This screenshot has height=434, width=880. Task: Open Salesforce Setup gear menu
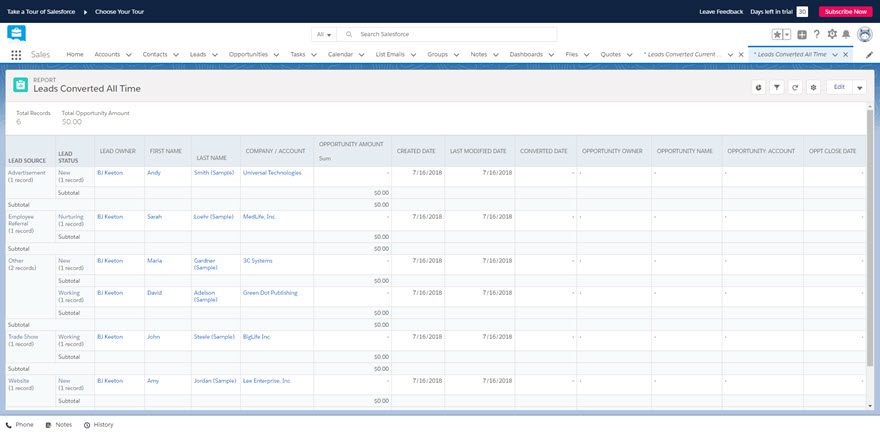[832, 34]
